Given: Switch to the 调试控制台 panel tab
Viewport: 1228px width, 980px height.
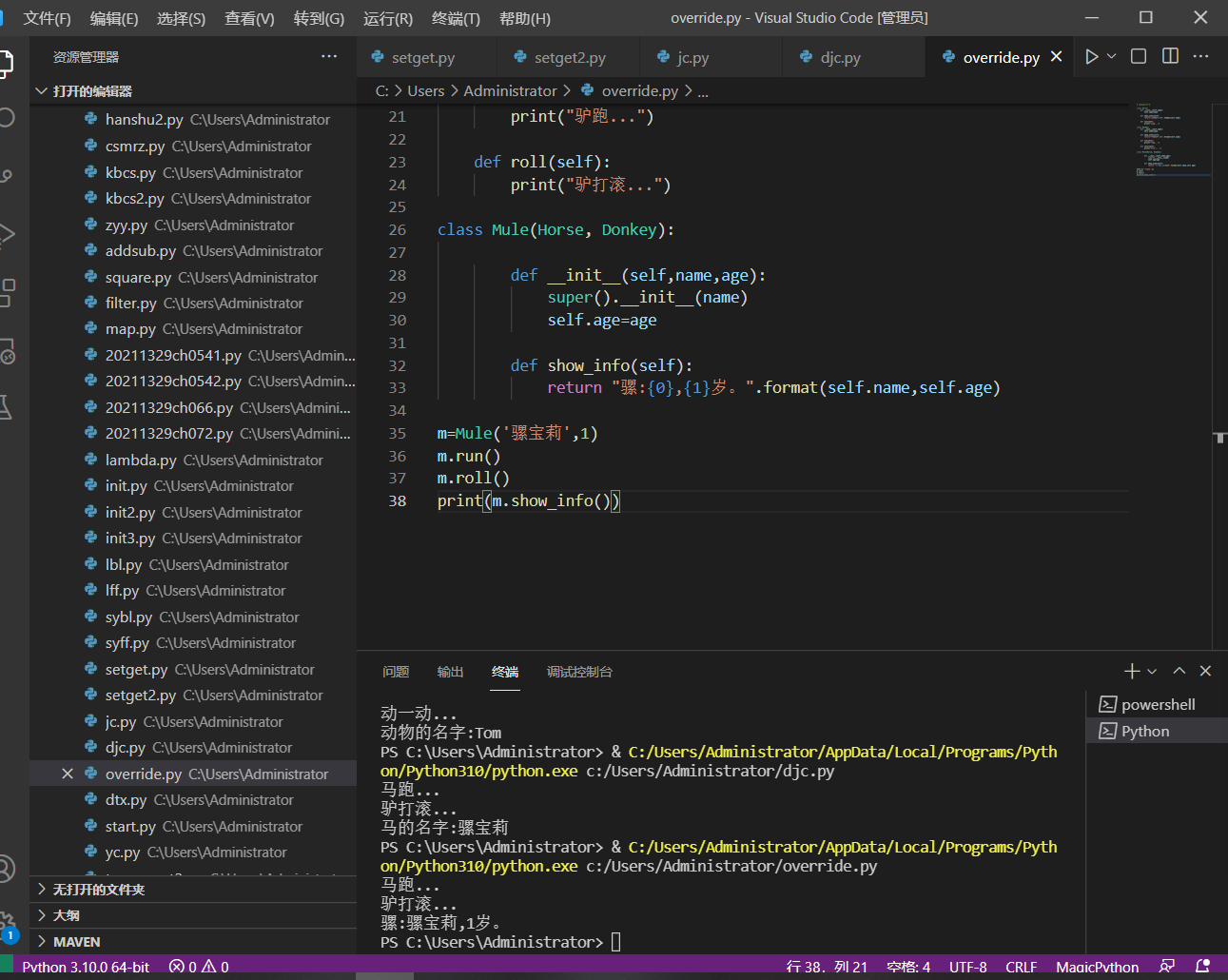Looking at the screenshot, I should [x=579, y=672].
